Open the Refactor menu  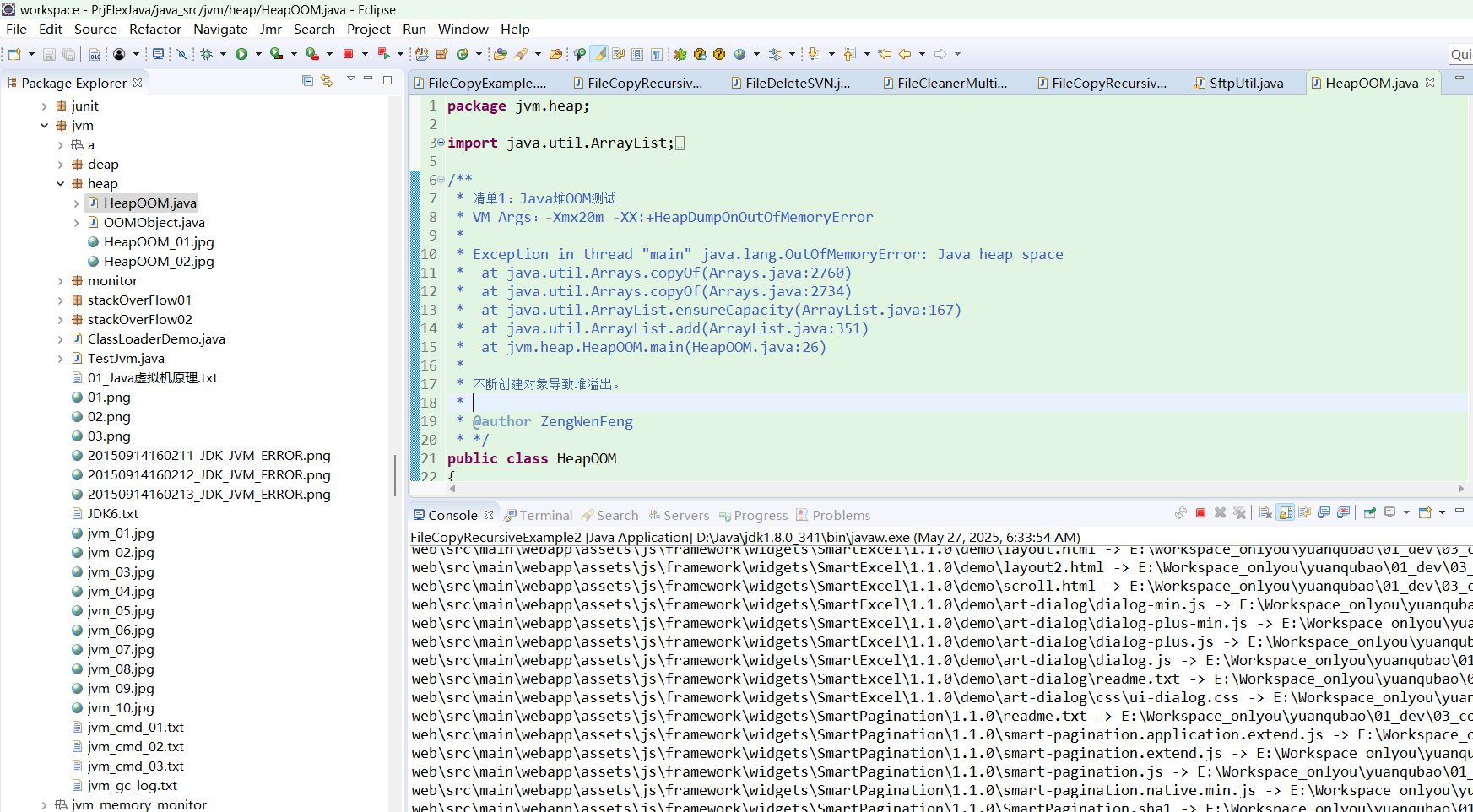point(155,29)
